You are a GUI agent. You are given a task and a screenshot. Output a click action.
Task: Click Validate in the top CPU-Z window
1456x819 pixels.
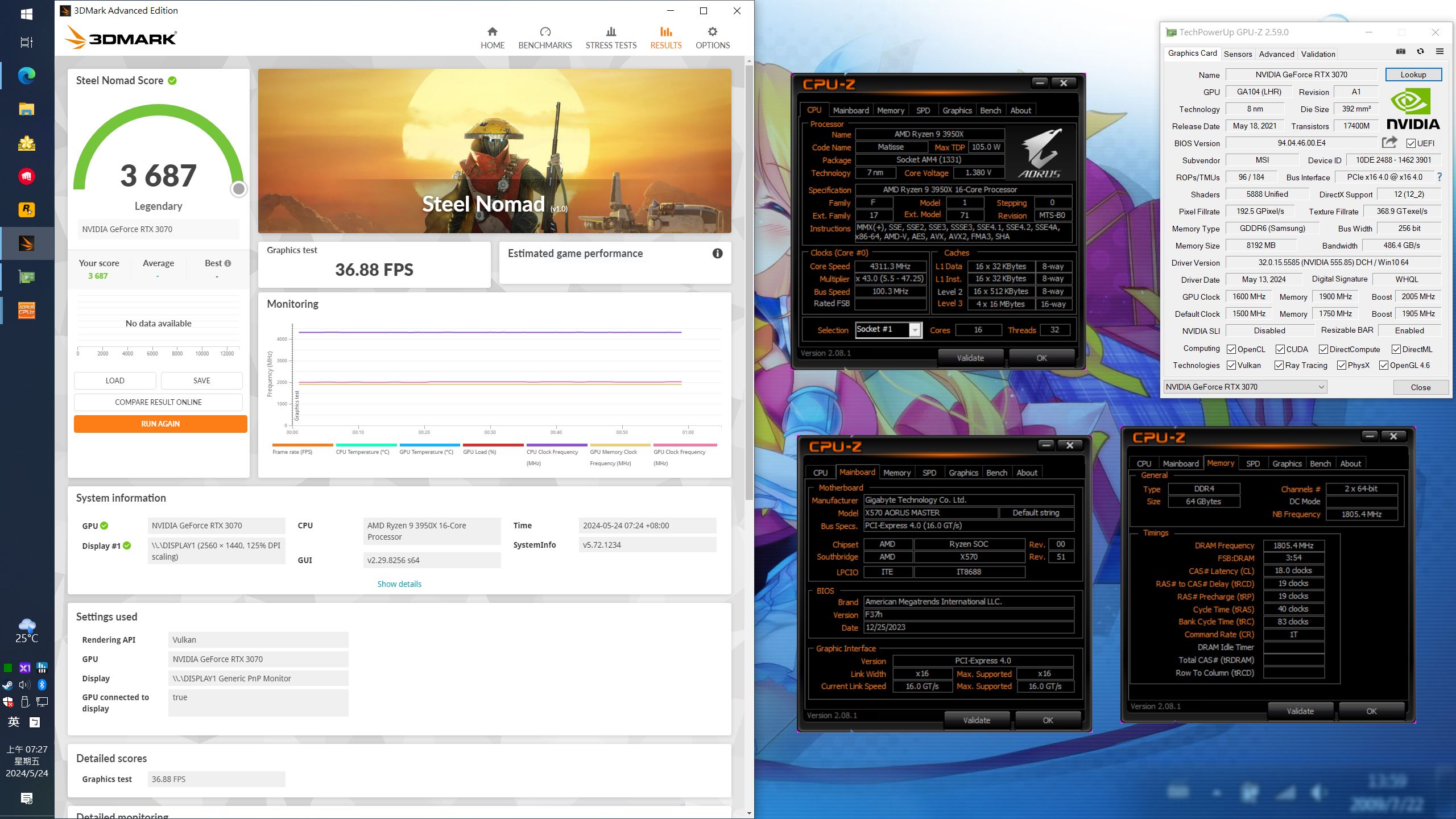click(970, 358)
